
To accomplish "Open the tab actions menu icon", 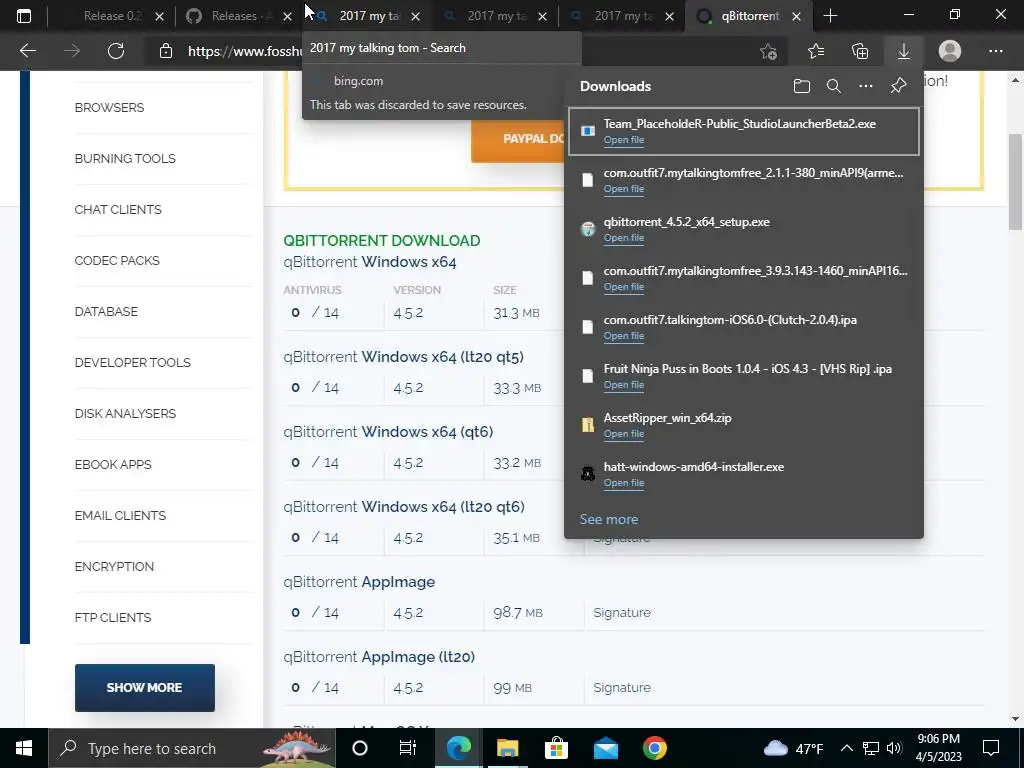I will pos(24,16).
